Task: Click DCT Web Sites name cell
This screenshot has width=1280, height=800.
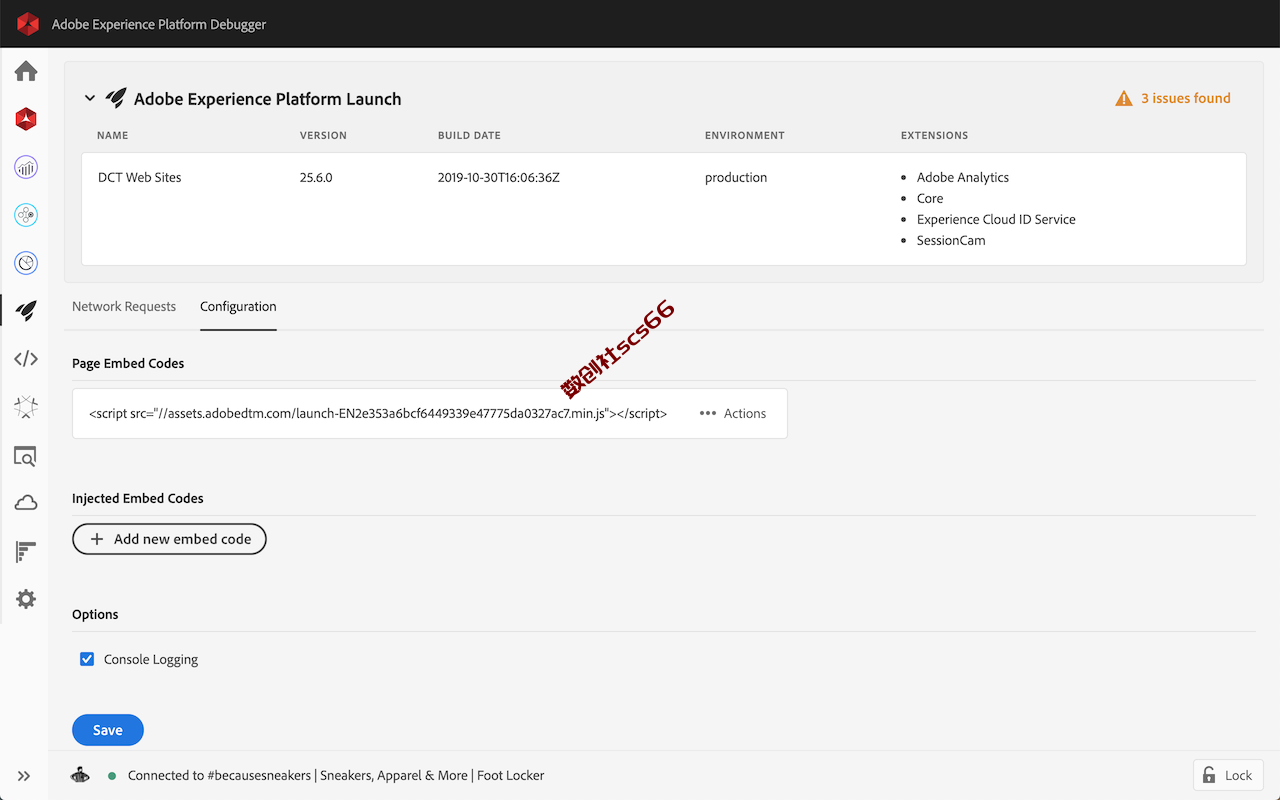Action: tap(140, 177)
